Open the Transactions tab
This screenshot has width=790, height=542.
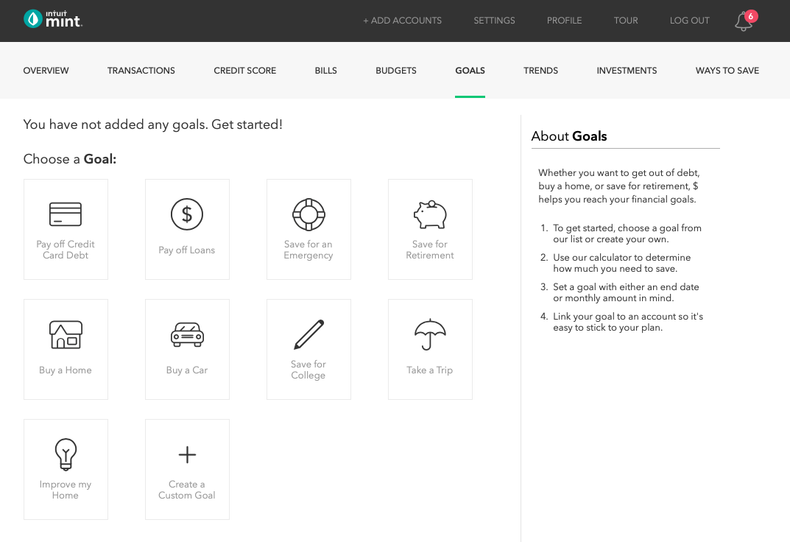[x=141, y=71]
